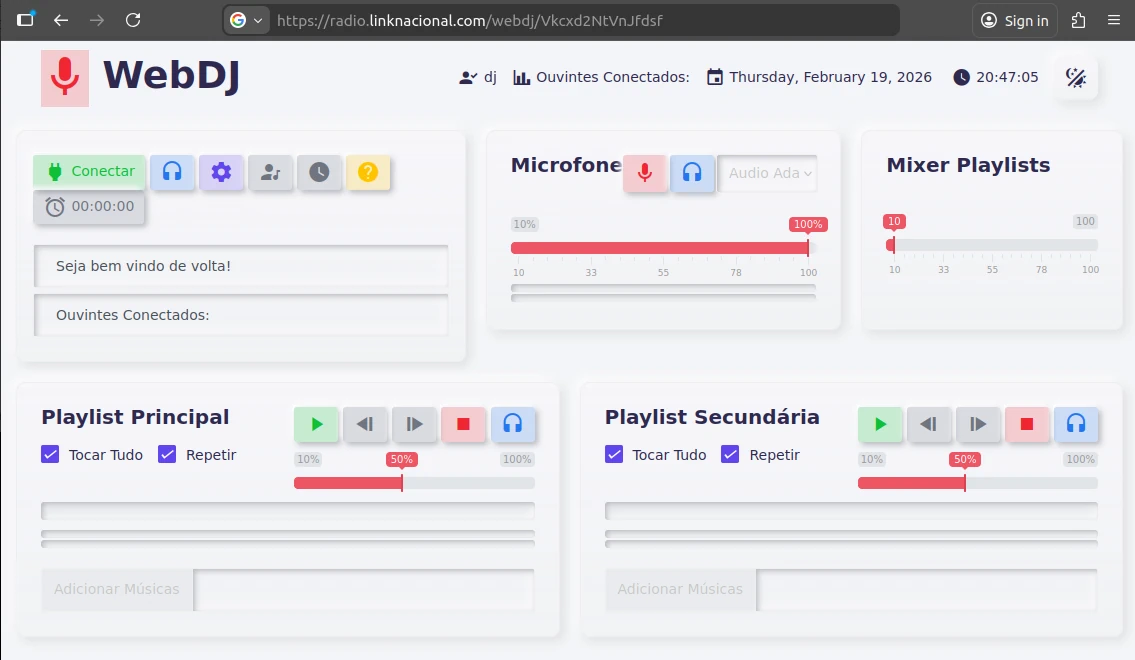Click the headphones icon next to Conectar
This screenshot has height=660, width=1135.
pos(172,172)
